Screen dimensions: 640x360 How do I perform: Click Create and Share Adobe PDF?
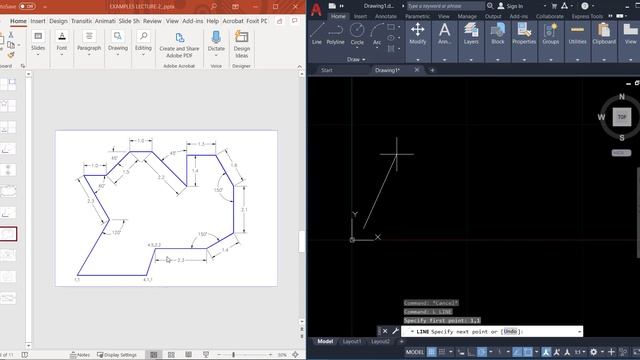point(179,44)
